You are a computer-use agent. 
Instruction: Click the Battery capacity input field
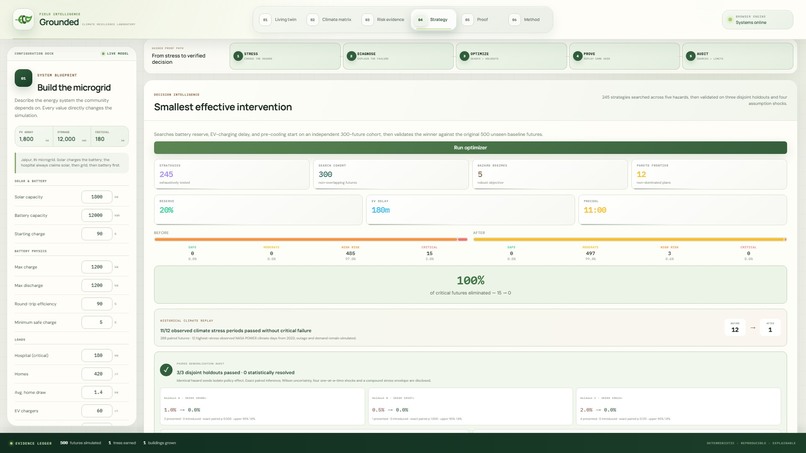97,215
